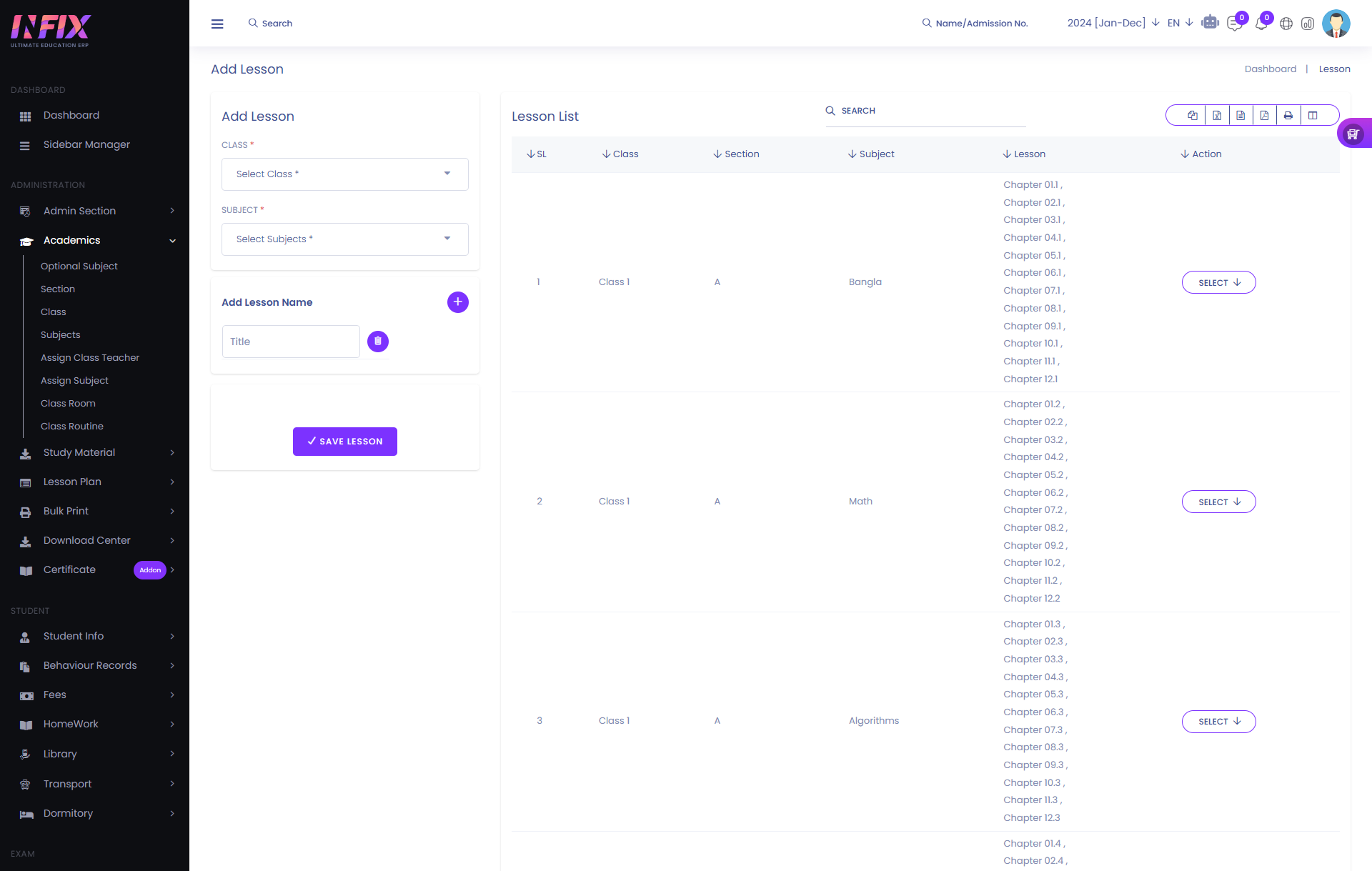
Task: Open the notification bell
Action: 1261,24
